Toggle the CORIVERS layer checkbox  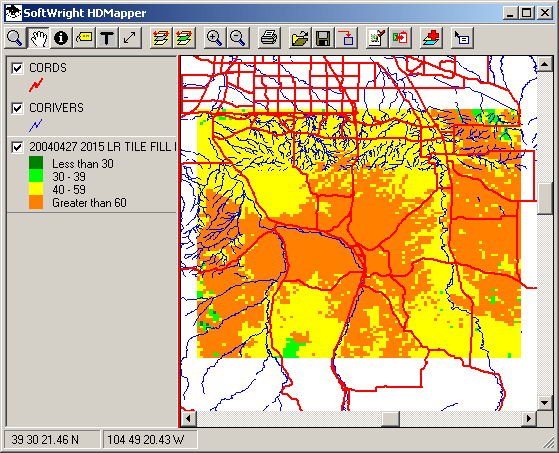[17, 108]
